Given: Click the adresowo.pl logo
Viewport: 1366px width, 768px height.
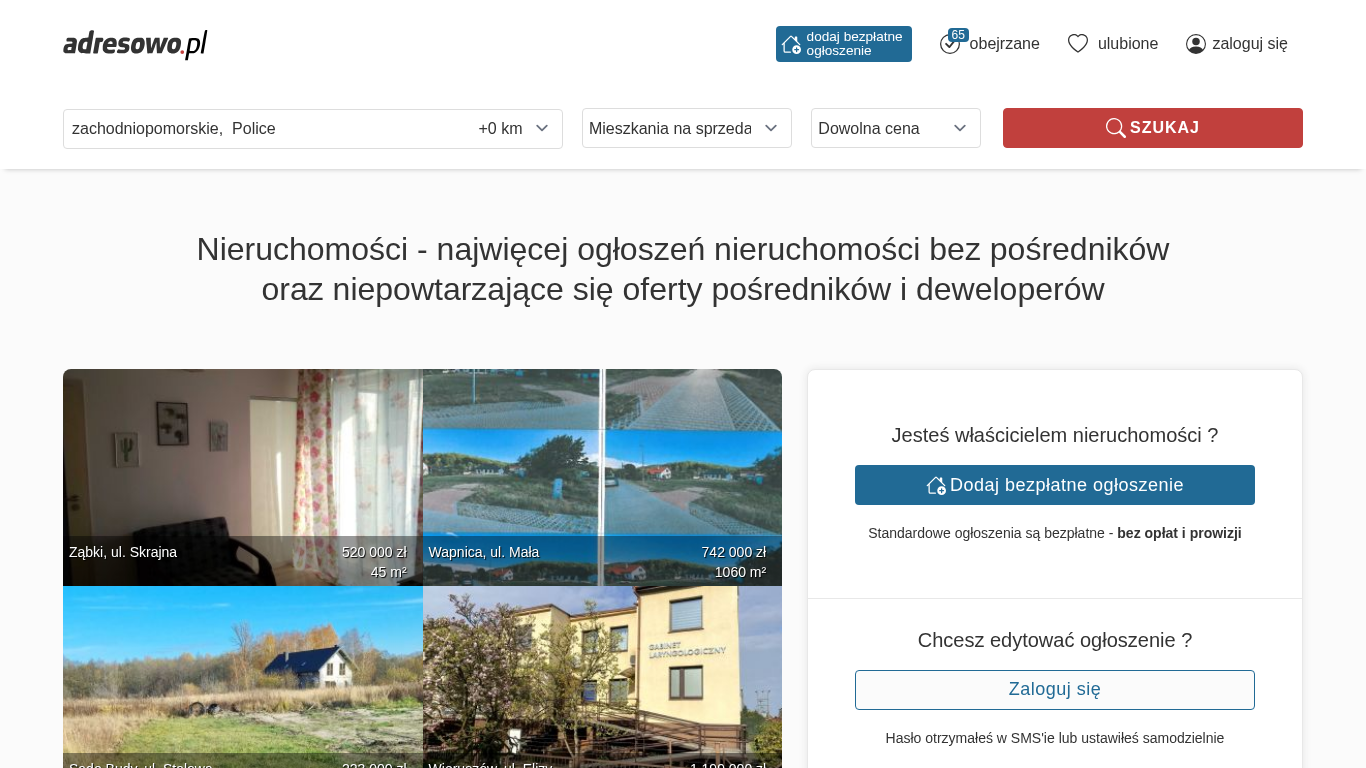Looking at the screenshot, I should [x=135, y=44].
